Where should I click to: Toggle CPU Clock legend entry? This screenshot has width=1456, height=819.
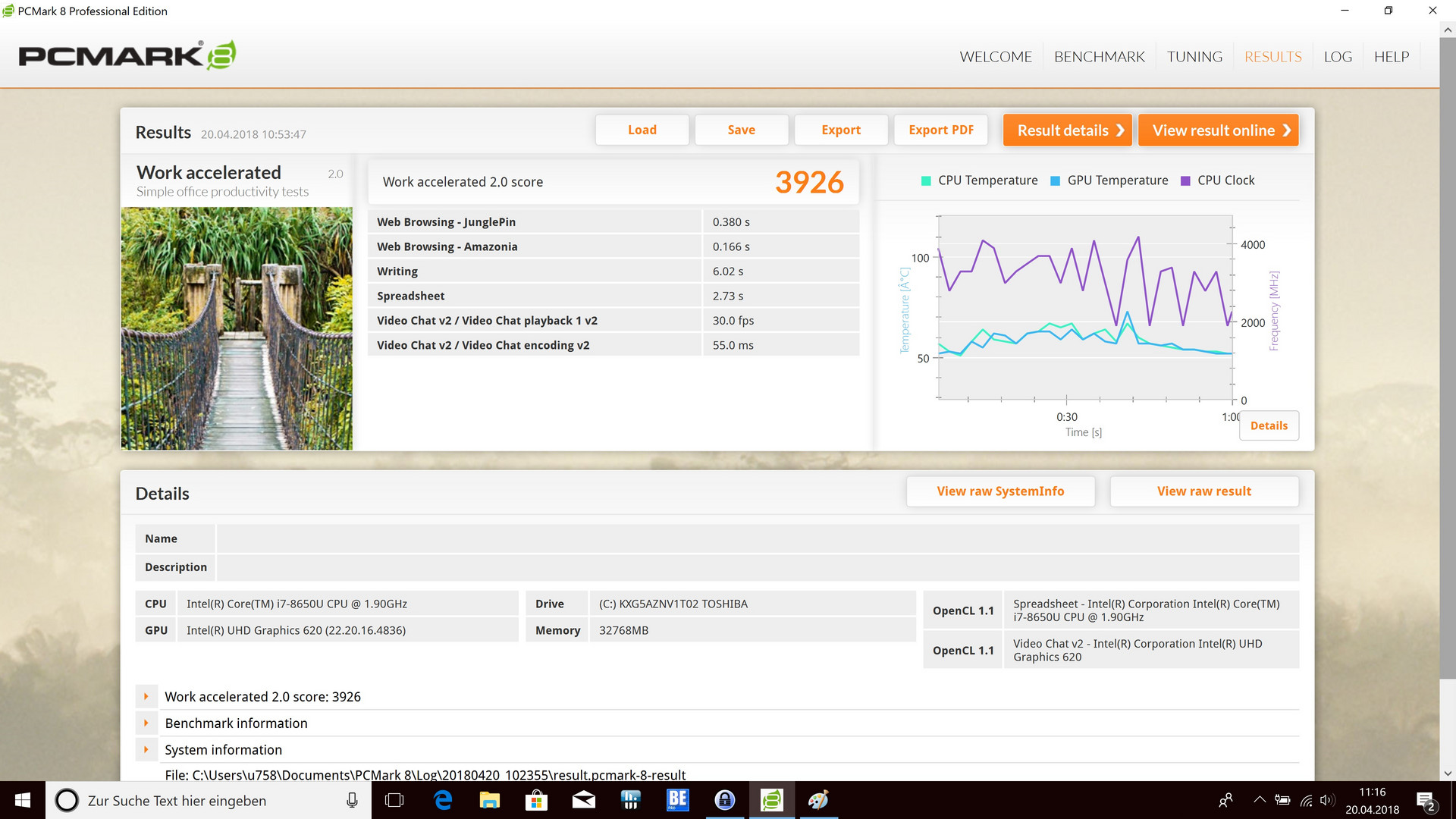1218,180
